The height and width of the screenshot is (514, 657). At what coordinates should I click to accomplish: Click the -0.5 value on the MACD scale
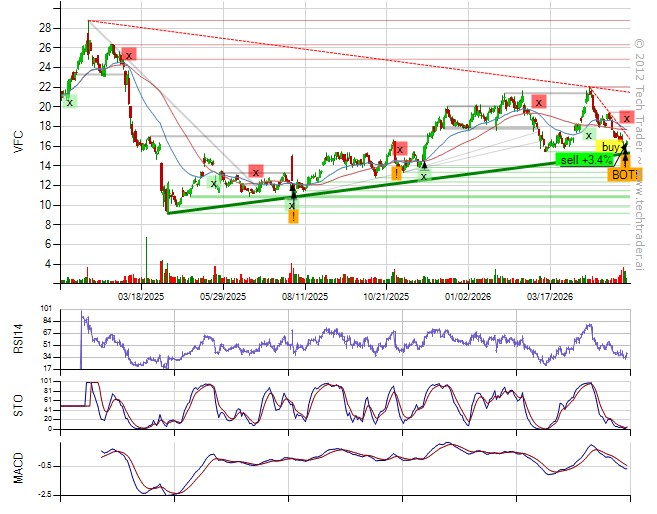pyautogui.click(x=46, y=466)
